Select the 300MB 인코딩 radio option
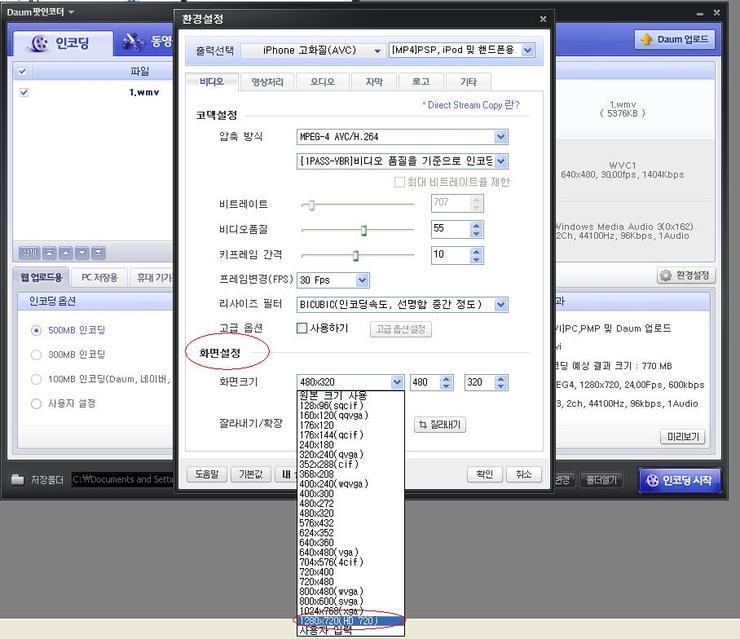Viewport: 740px width, 639px height. click(x=37, y=354)
